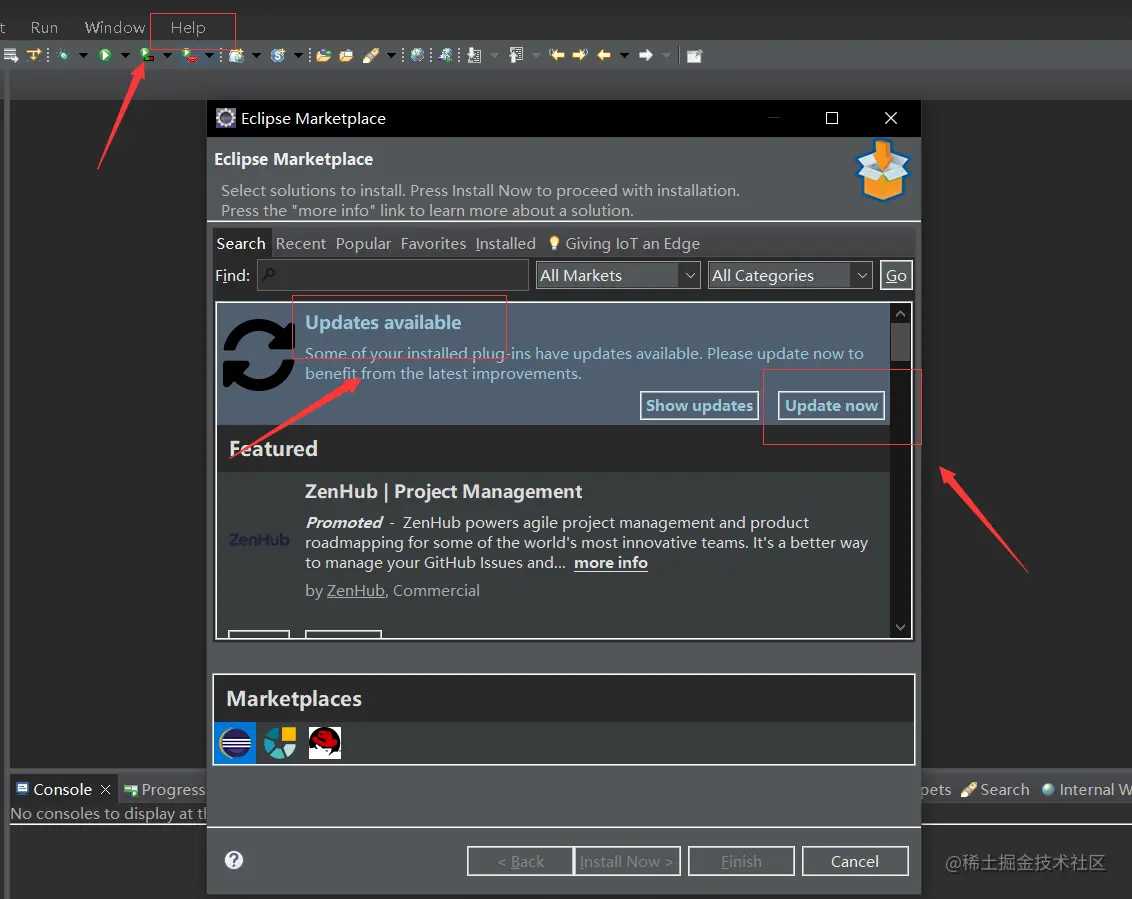Click the Pin Editor icon in toolbar
Screen dimensions: 1132x899
695,56
